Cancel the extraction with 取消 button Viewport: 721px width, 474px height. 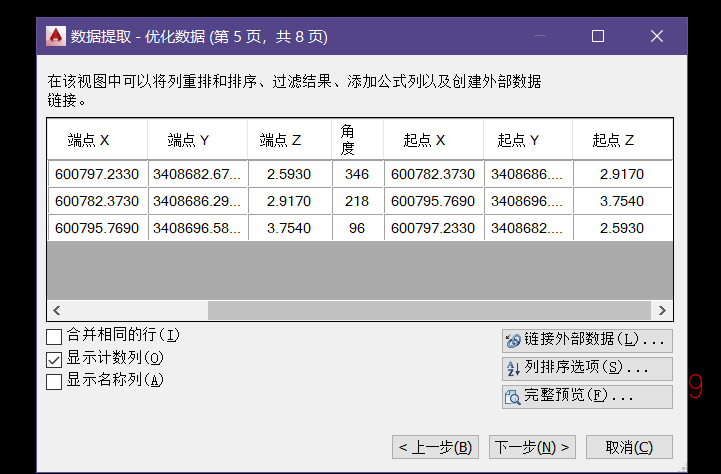click(629, 447)
